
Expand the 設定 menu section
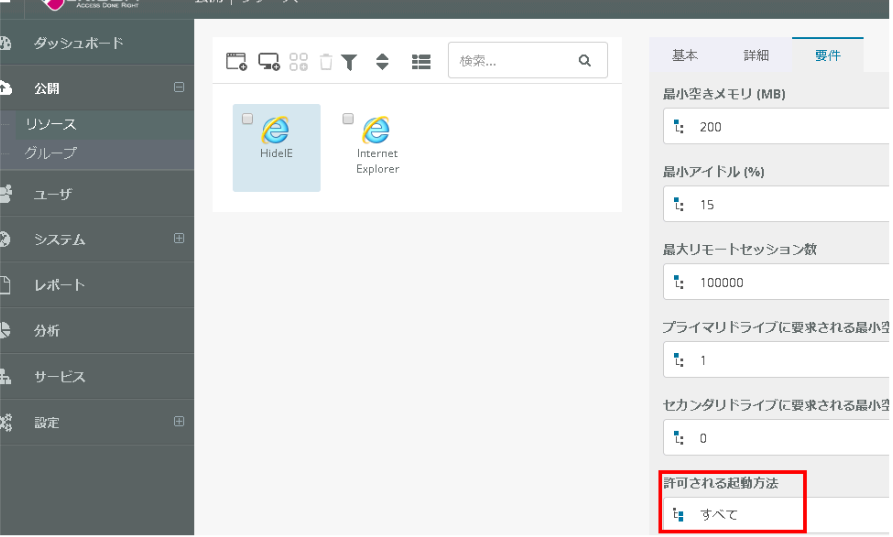click(x=179, y=422)
